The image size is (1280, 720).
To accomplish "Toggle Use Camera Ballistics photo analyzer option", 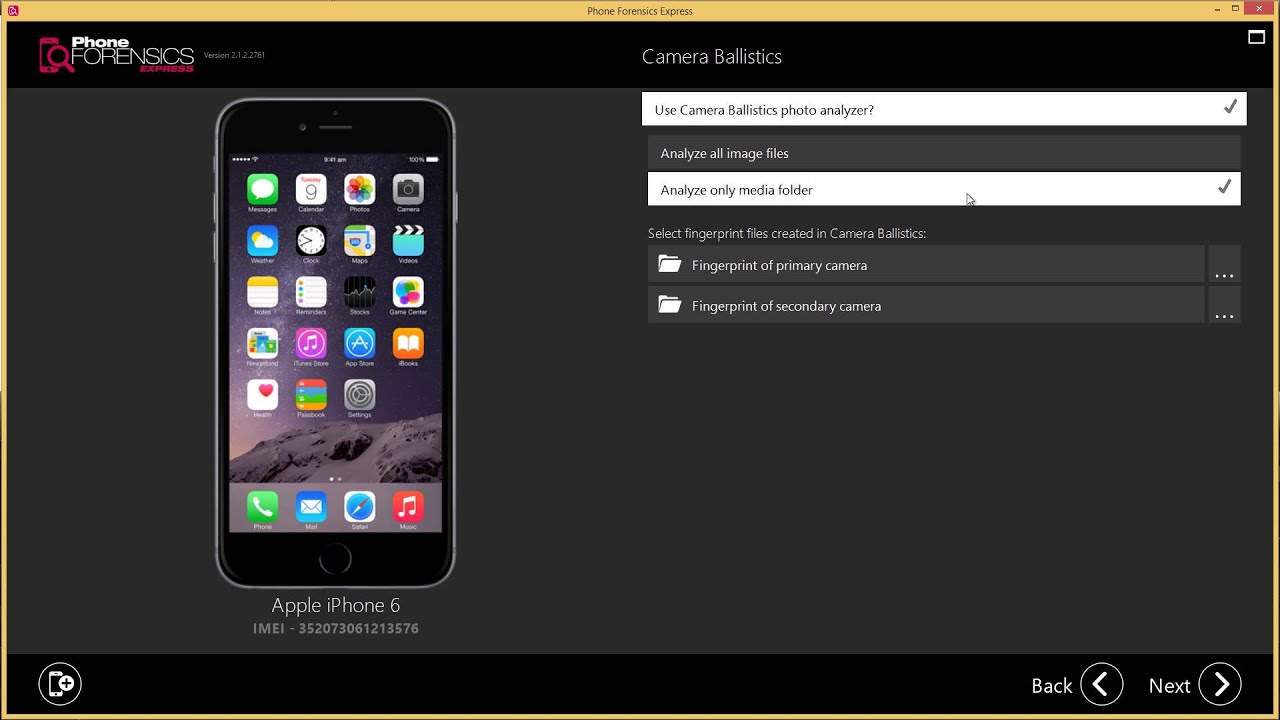I will click(x=944, y=109).
